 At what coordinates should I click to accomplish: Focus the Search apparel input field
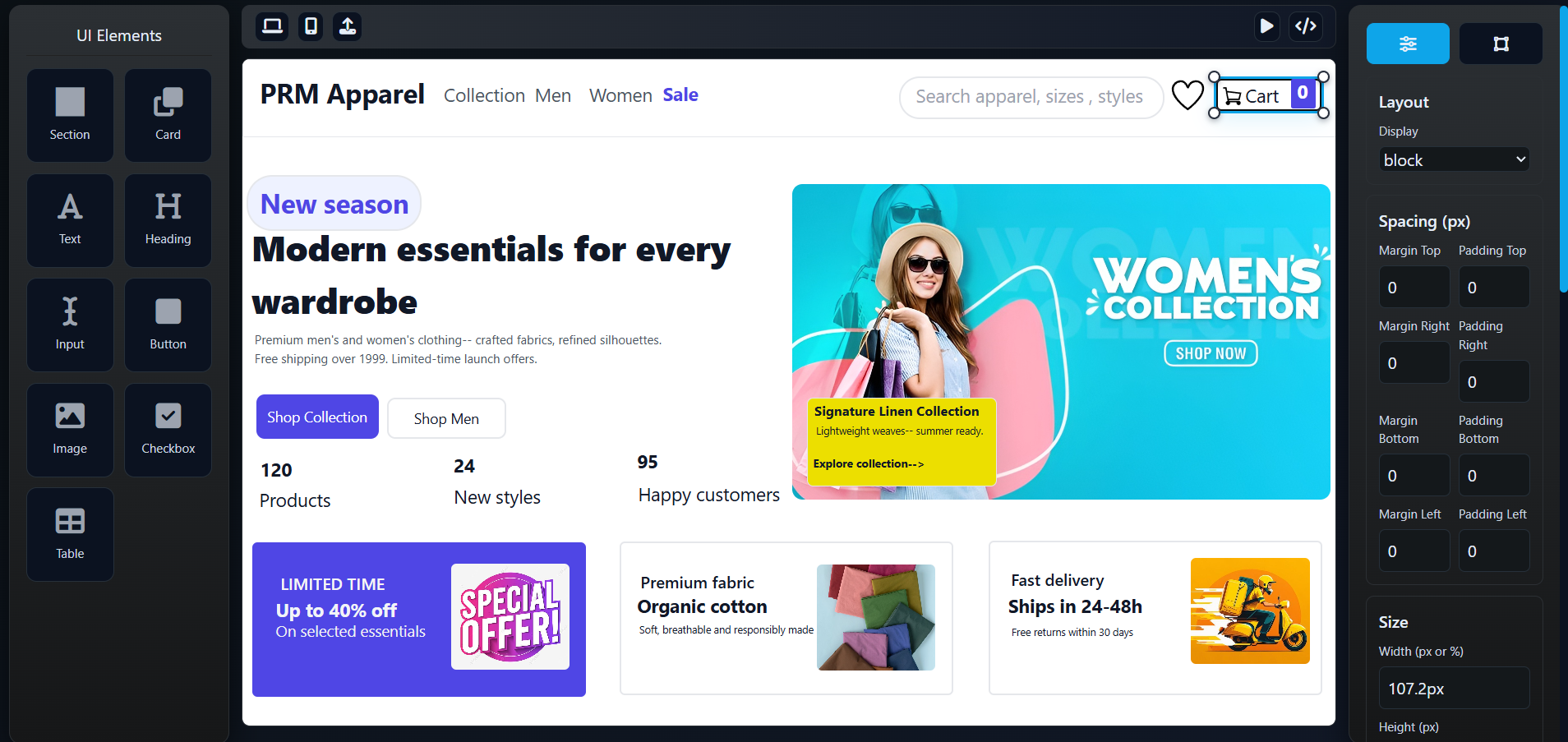pyautogui.click(x=1031, y=97)
